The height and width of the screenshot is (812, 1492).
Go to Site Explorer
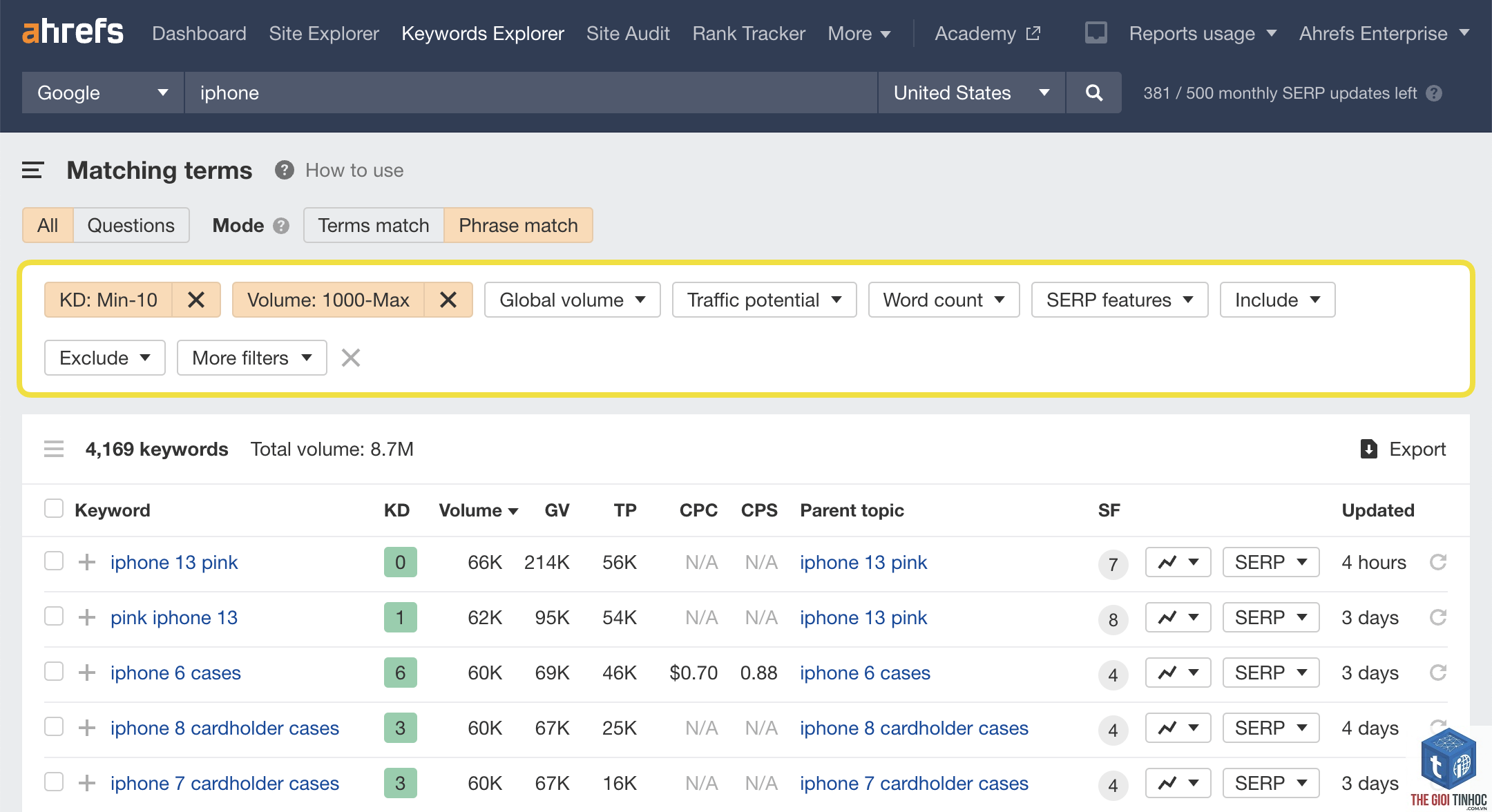coord(324,33)
